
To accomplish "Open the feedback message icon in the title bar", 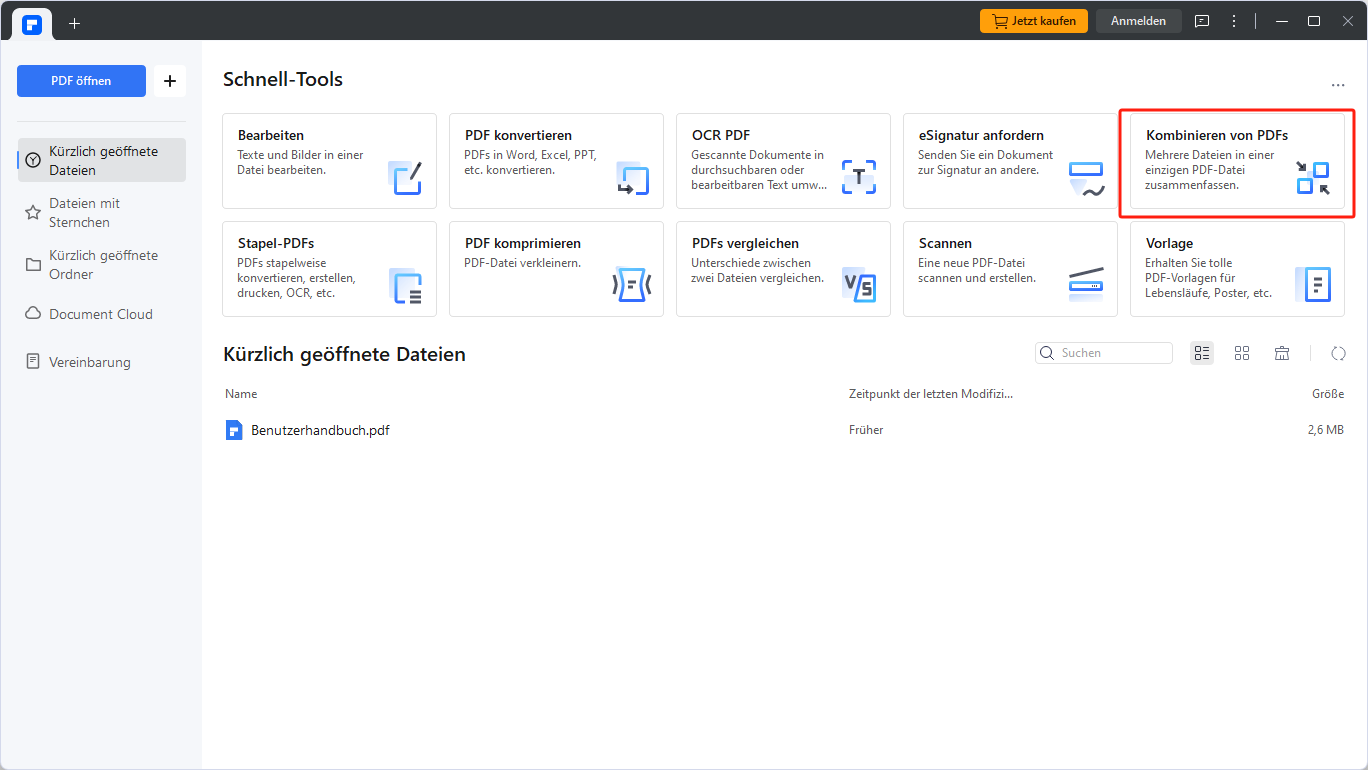I will click(x=1202, y=21).
